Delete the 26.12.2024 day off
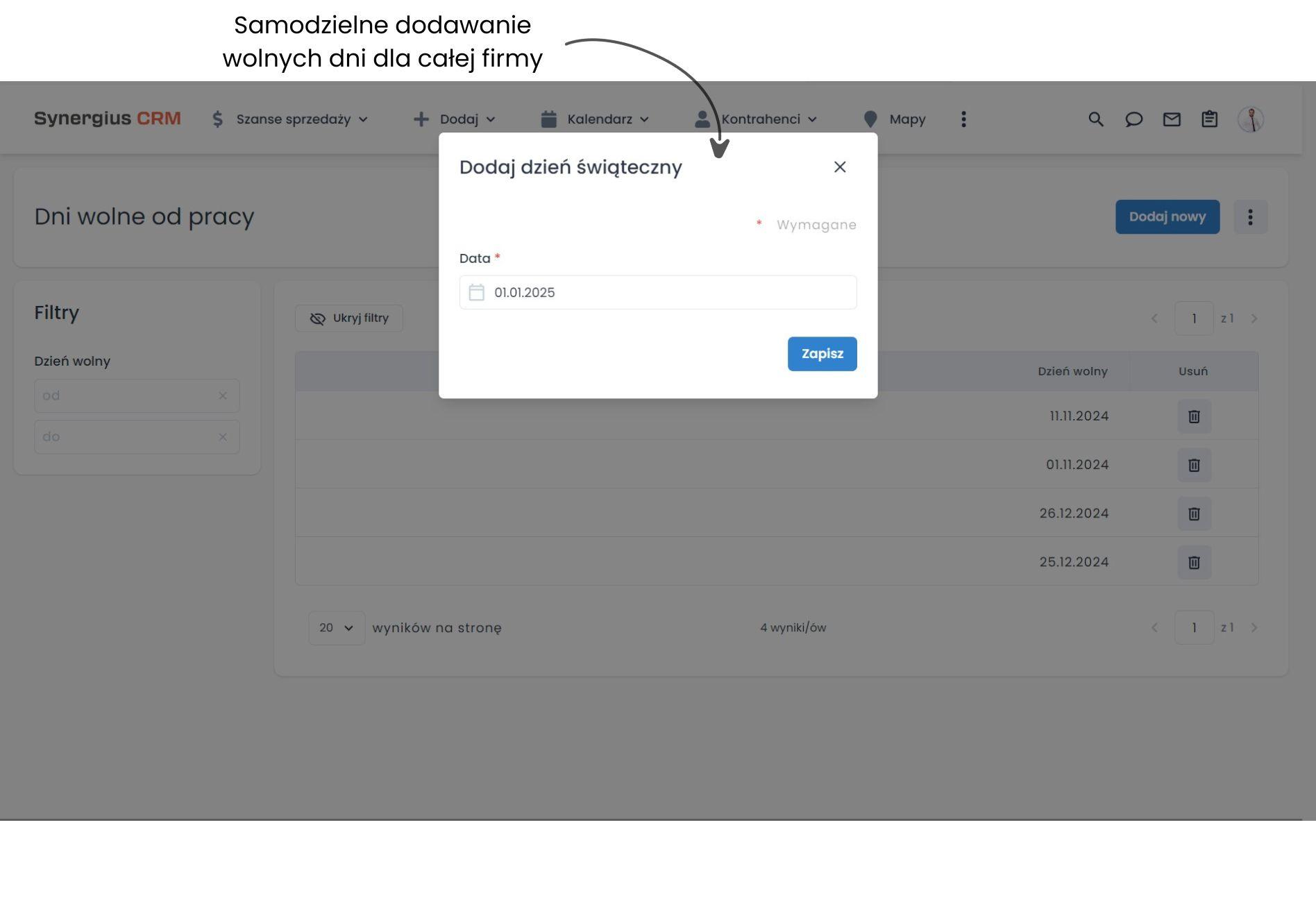The image size is (1316, 902). tap(1194, 513)
